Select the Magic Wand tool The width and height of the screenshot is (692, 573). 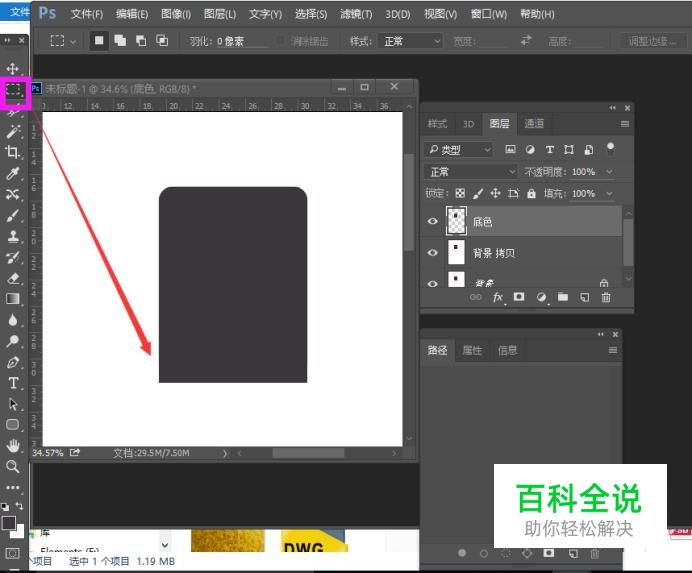[13, 131]
